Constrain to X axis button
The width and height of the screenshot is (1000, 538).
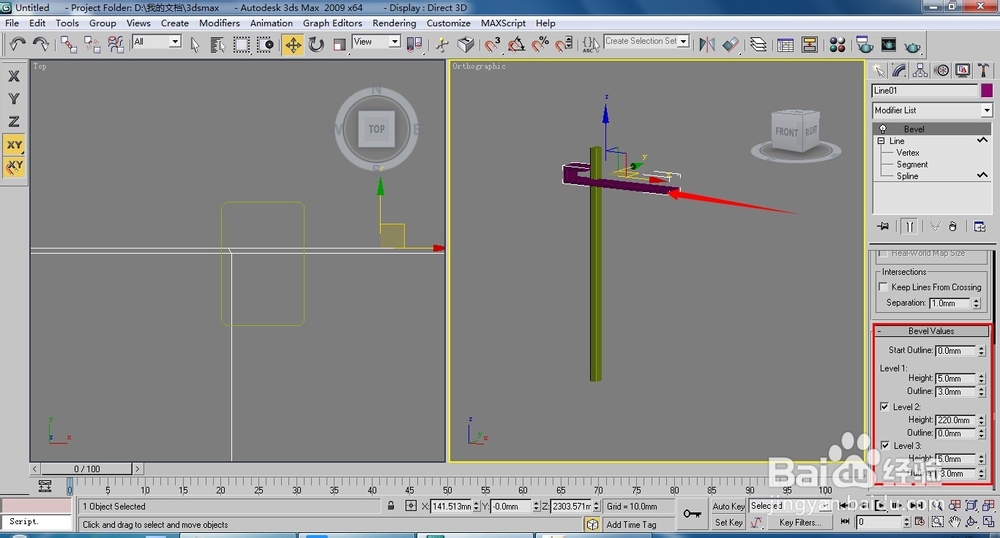point(13,76)
